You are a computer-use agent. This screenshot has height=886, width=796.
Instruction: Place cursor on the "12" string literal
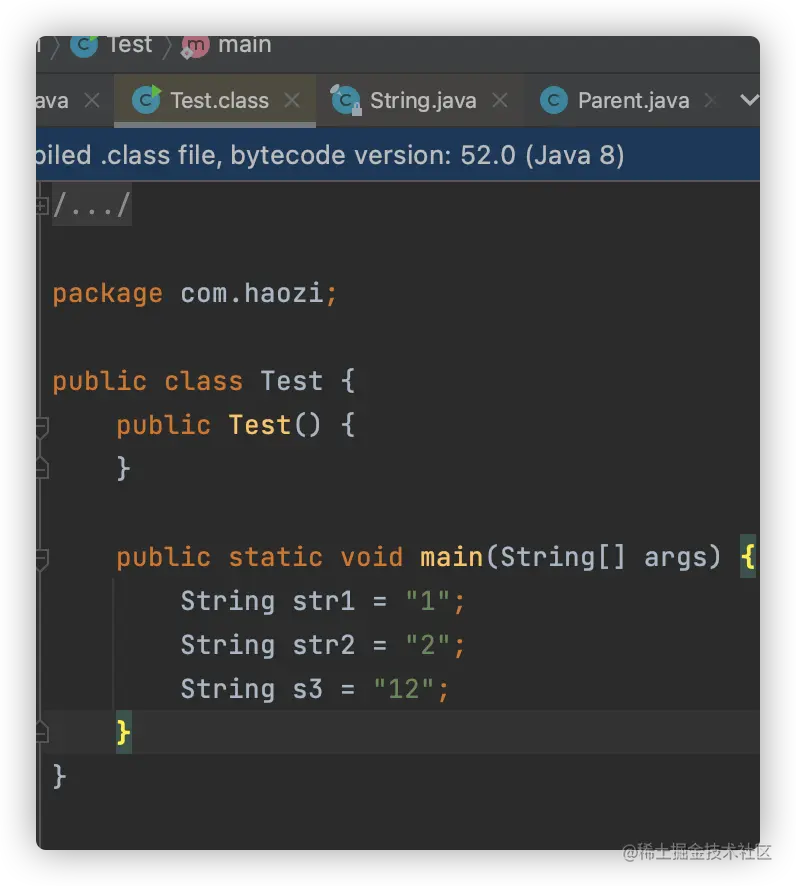tap(405, 689)
